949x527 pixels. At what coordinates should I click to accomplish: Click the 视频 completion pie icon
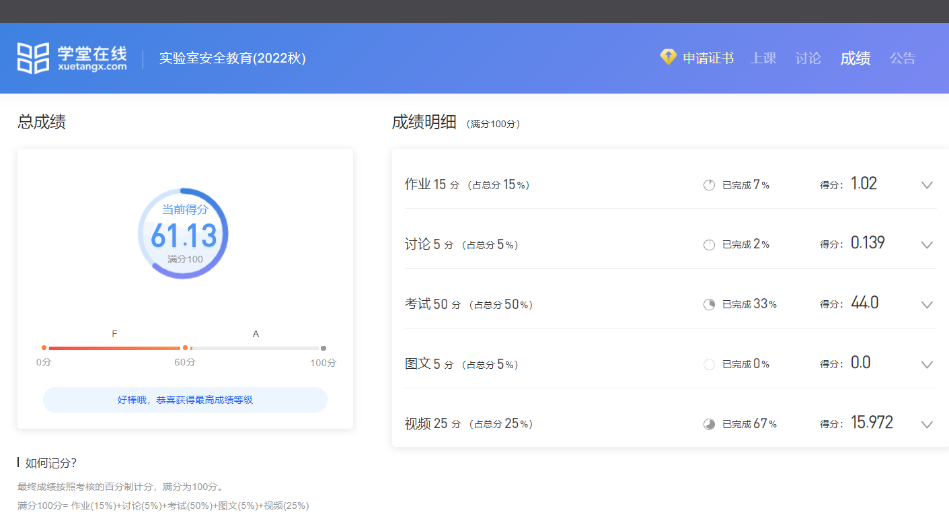point(709,424)
